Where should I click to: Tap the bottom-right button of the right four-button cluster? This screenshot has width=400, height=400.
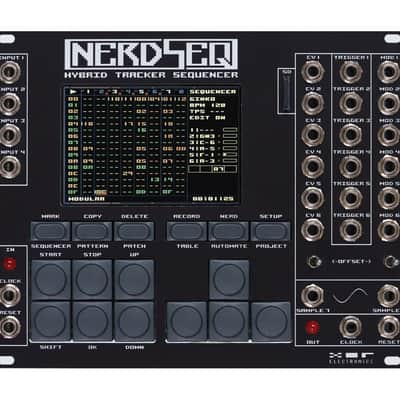pyautogui.click(x=271, y=322)
